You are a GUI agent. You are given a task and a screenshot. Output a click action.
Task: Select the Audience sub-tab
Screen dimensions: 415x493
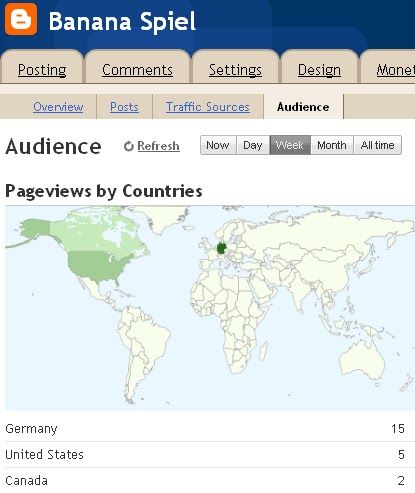tap(303, 107)
